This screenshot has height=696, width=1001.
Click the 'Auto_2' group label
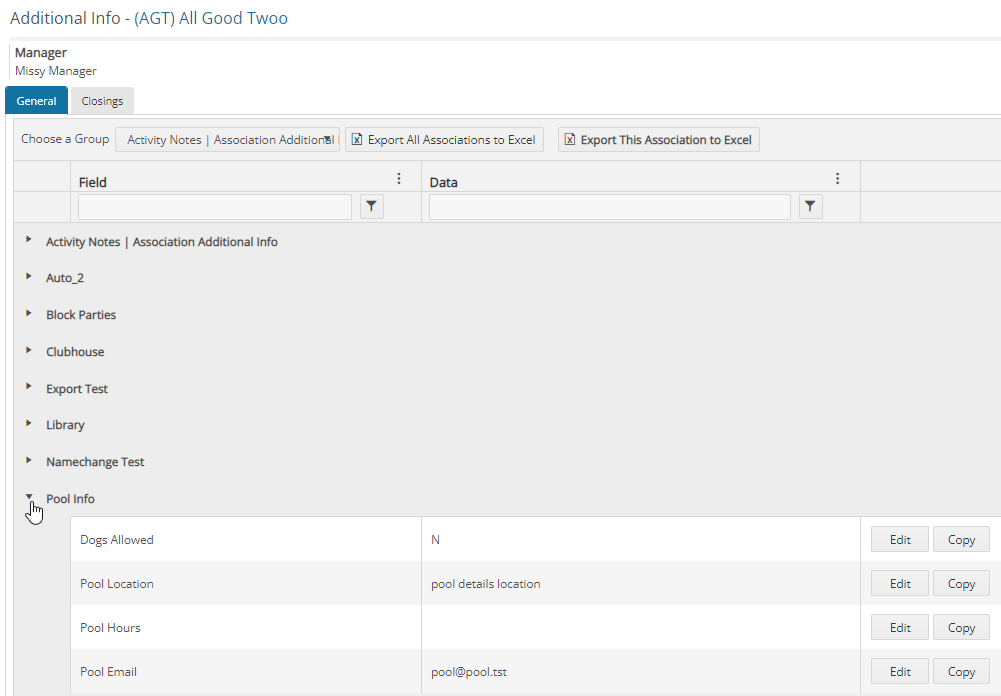click(x=64, y=278)
